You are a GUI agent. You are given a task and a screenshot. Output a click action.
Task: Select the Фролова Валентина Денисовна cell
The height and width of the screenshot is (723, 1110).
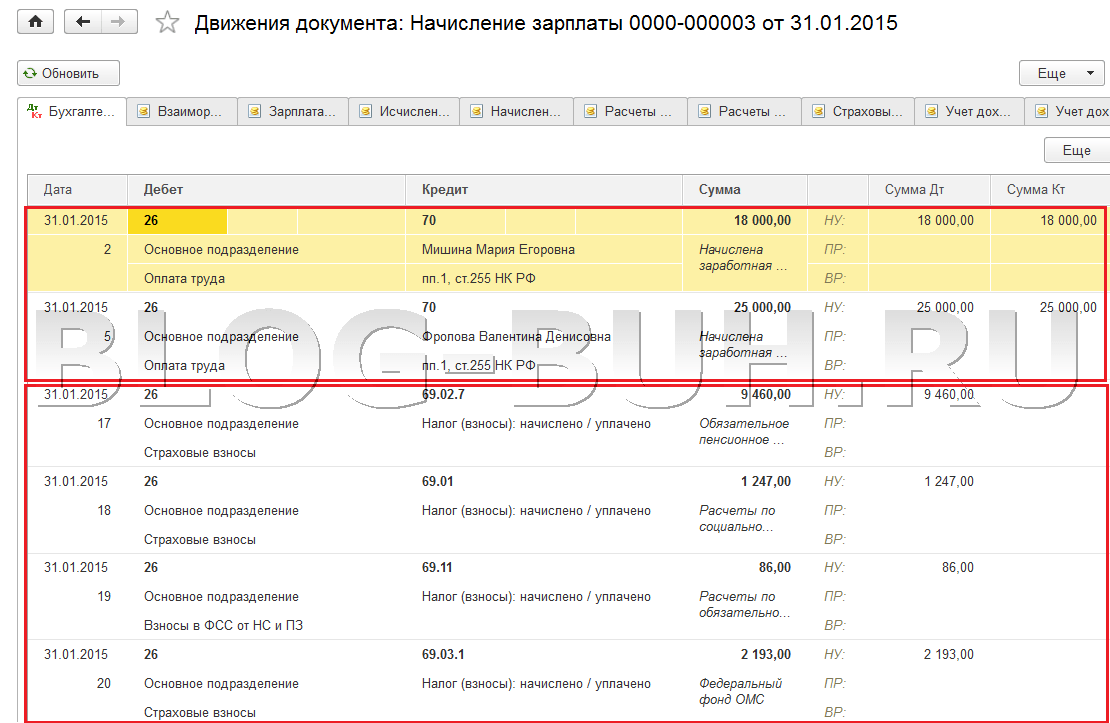[x=516, y=337]
